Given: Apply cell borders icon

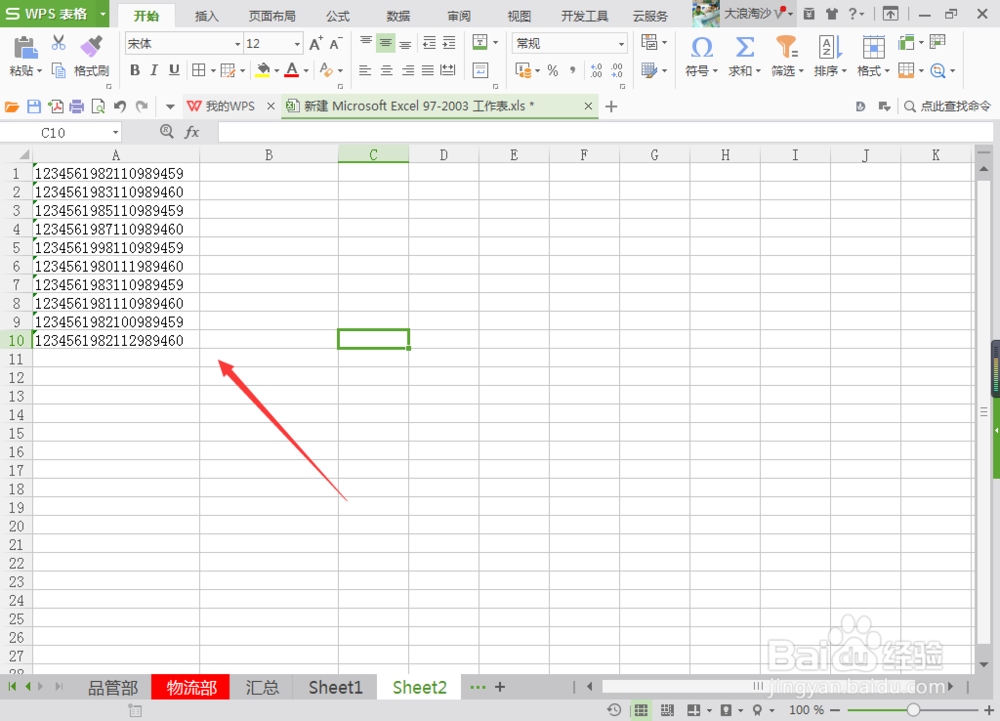Looking at the screenshot, I should (199, 70).
